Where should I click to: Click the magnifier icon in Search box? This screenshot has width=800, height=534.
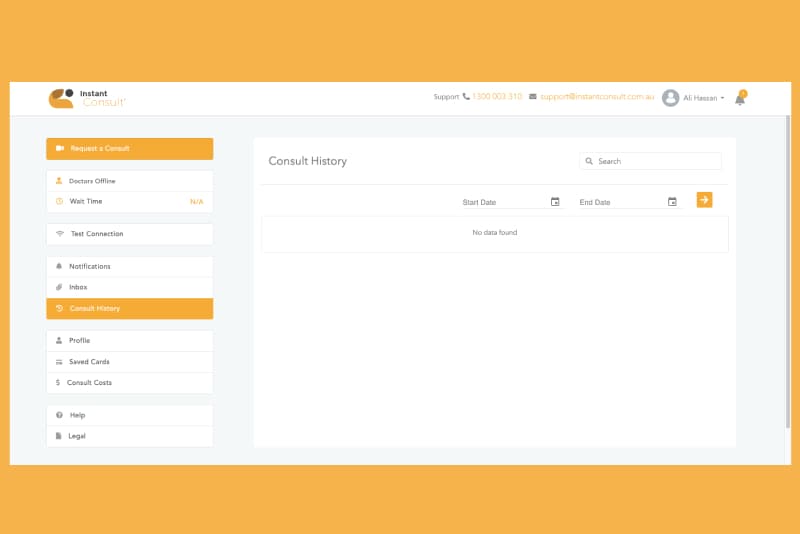coord(589,161)
